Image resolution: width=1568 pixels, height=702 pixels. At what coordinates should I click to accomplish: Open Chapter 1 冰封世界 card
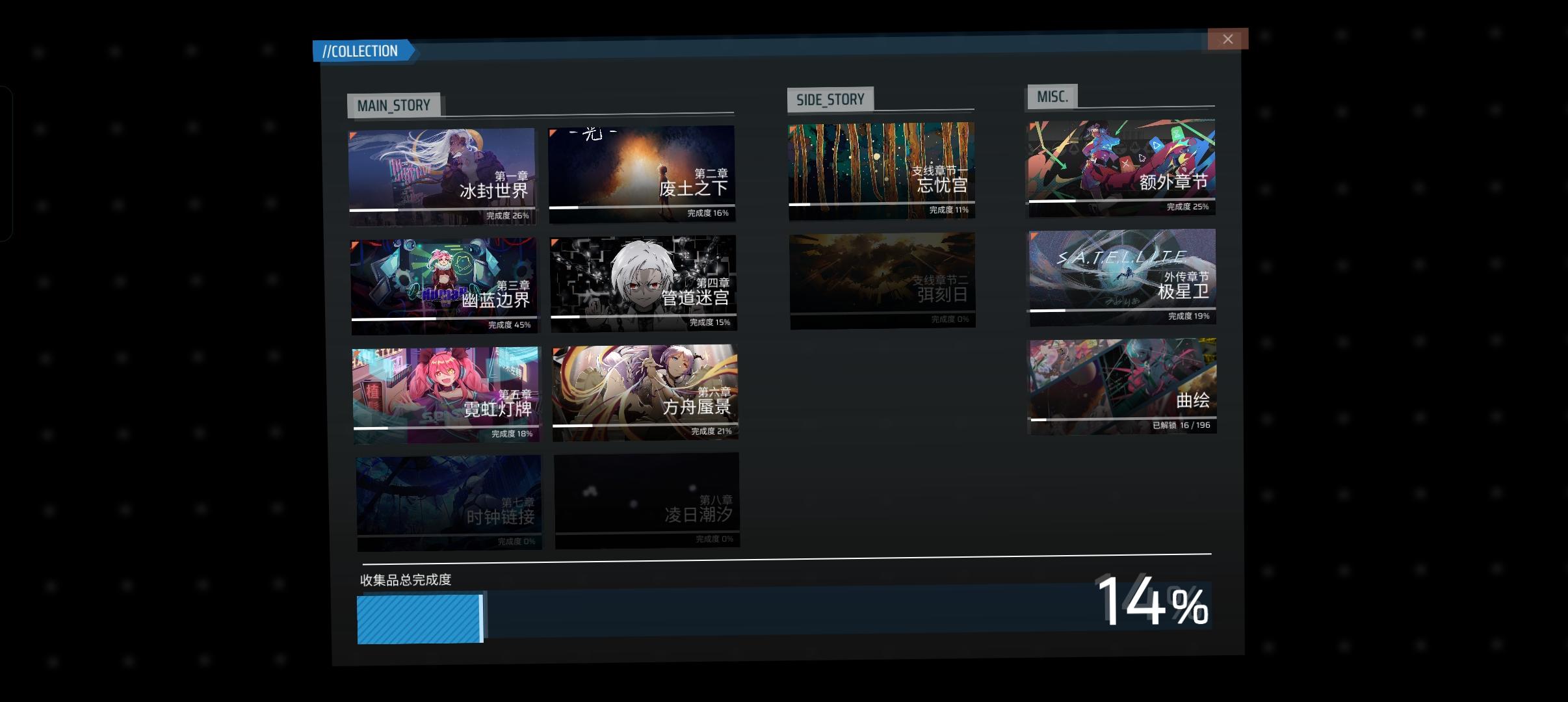click(x=442, y=176)
